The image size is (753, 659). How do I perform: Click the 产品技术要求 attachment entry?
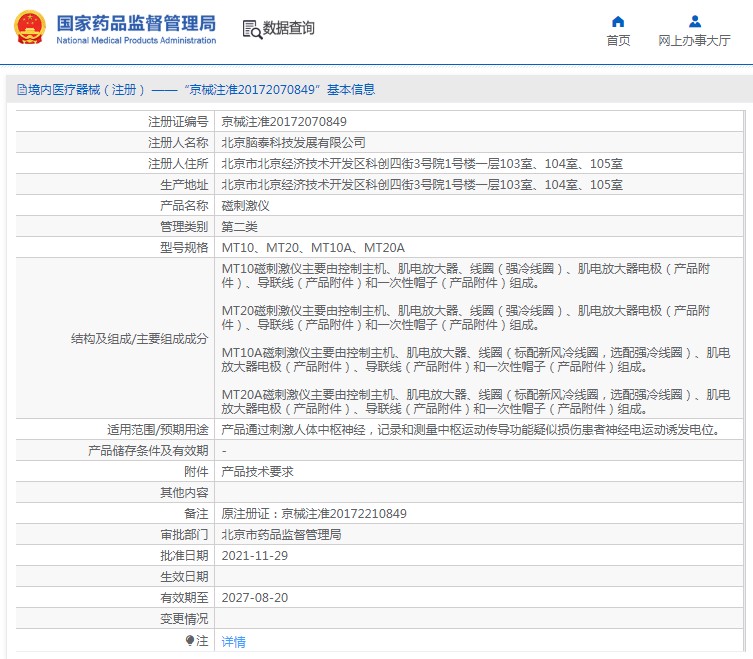pyautogui.click(x=257, y=471)
